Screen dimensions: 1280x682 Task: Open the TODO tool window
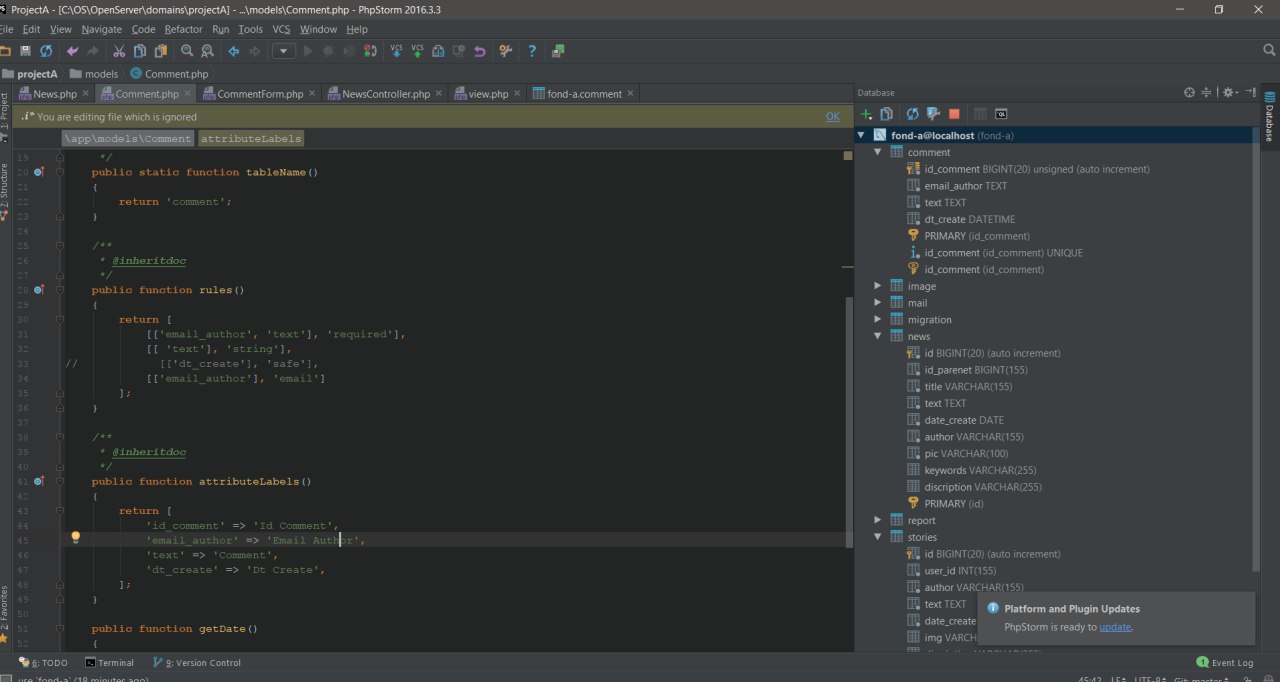click(x=43, y=663)
